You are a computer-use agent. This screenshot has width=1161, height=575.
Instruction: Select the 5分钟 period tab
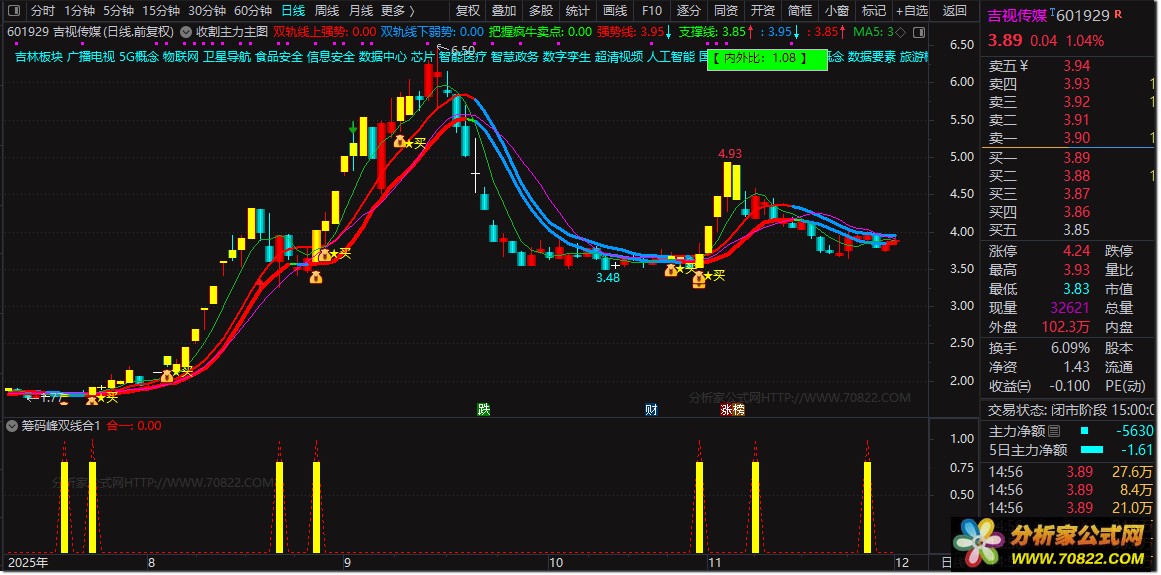coord(118,11)
